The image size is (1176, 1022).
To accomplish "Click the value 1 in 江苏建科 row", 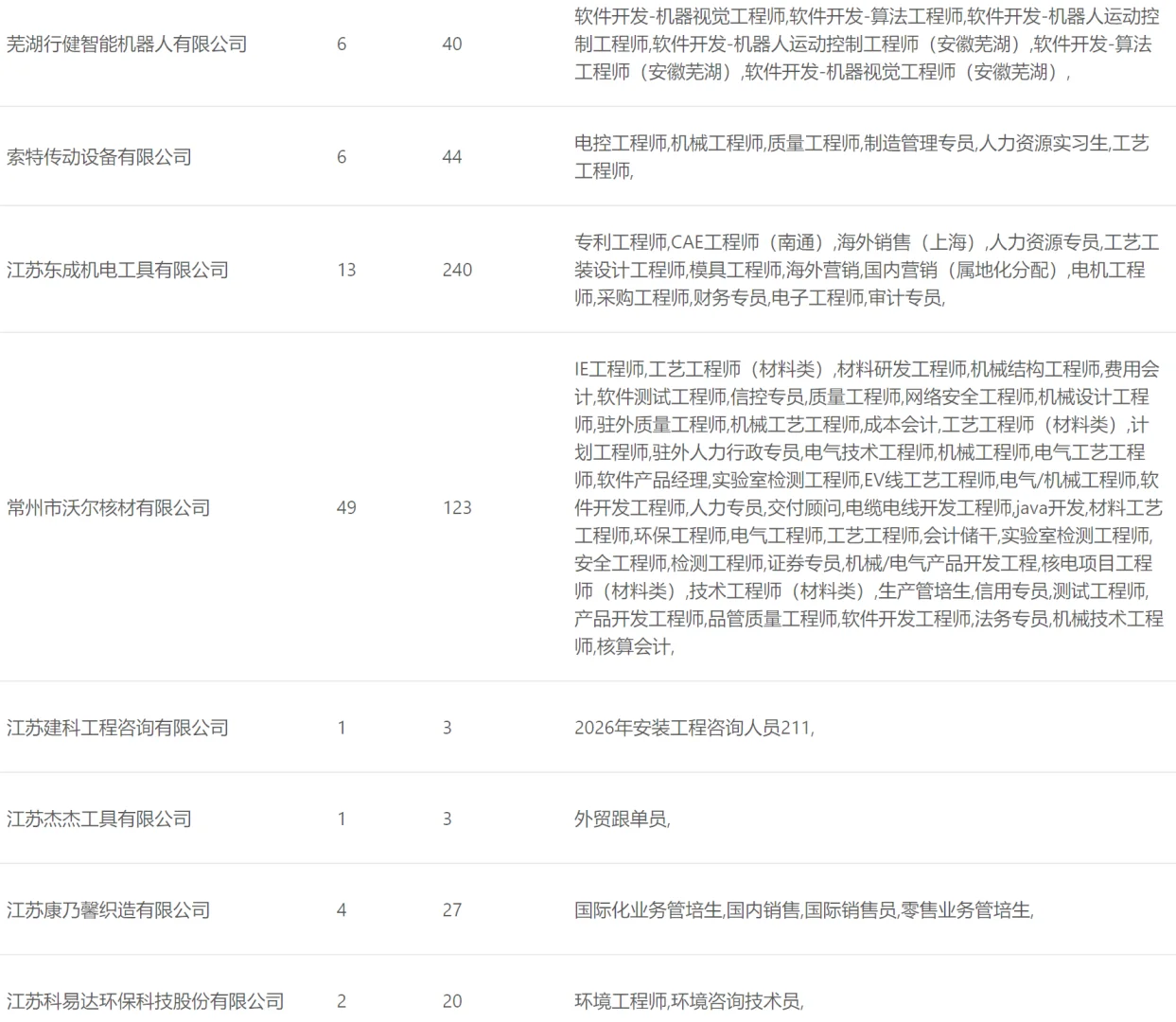I will pyautogui.click(x=342, y=728).
